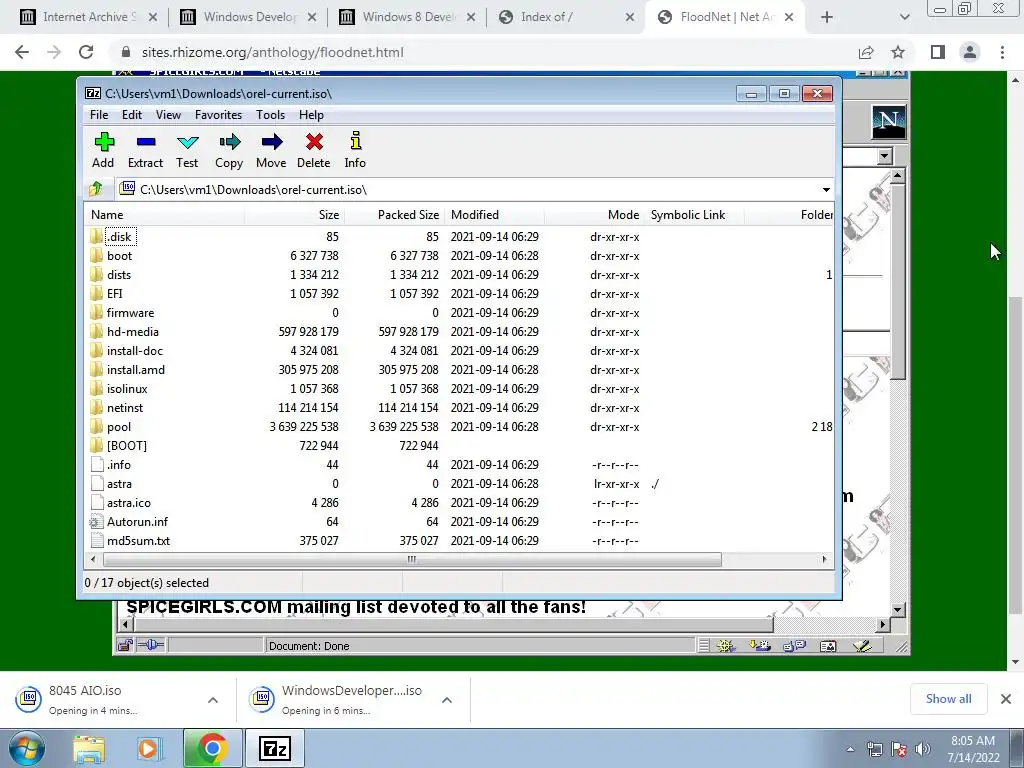This screenshot has width=1024, height=768.
Task: Go back in Chrome history
Action: 22,52
